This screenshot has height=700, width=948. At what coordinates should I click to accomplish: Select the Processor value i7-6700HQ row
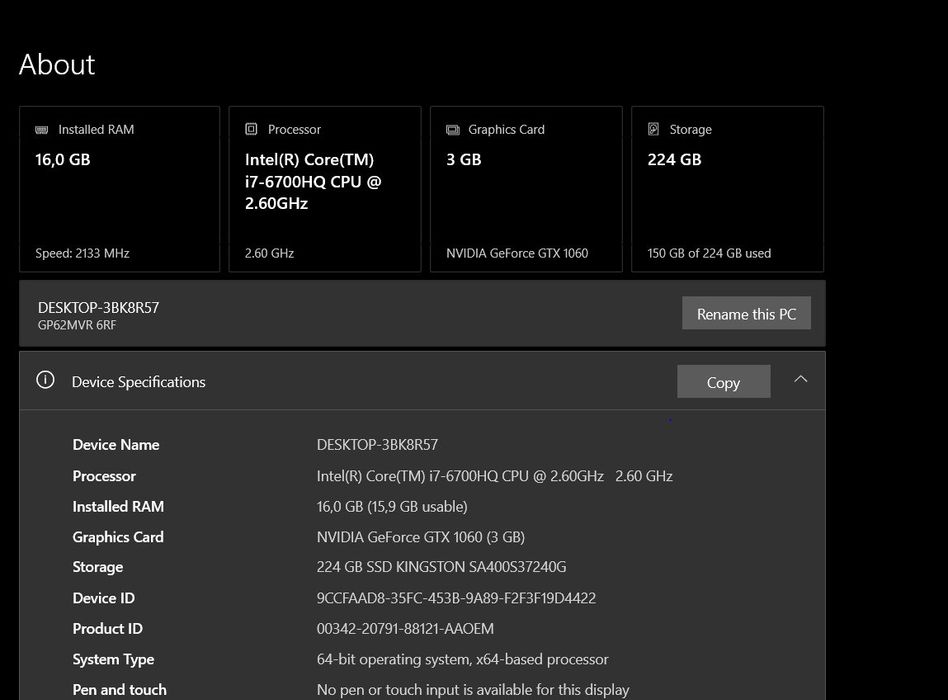[495, 476]
